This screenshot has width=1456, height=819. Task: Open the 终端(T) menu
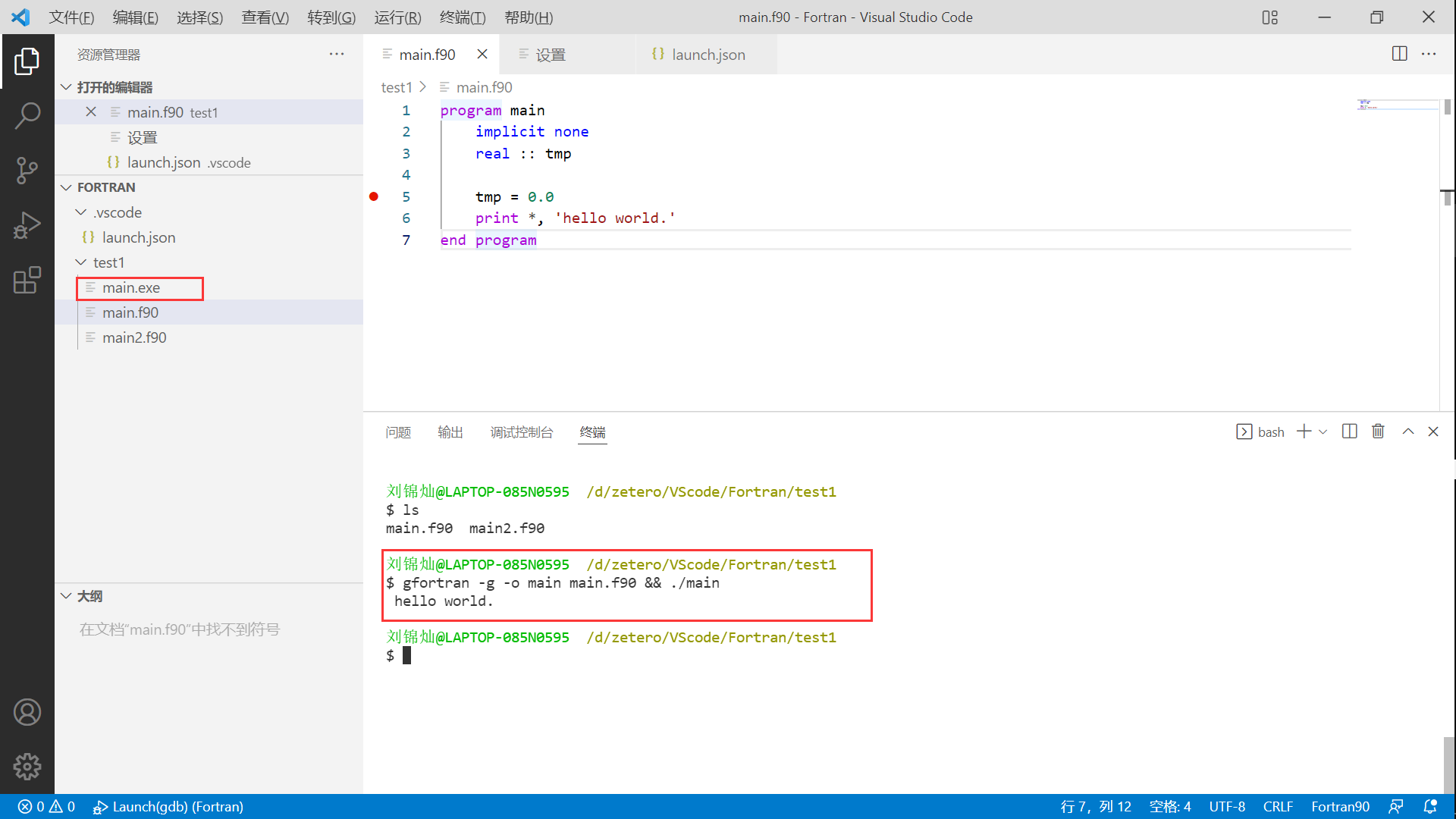pos(463,17)
